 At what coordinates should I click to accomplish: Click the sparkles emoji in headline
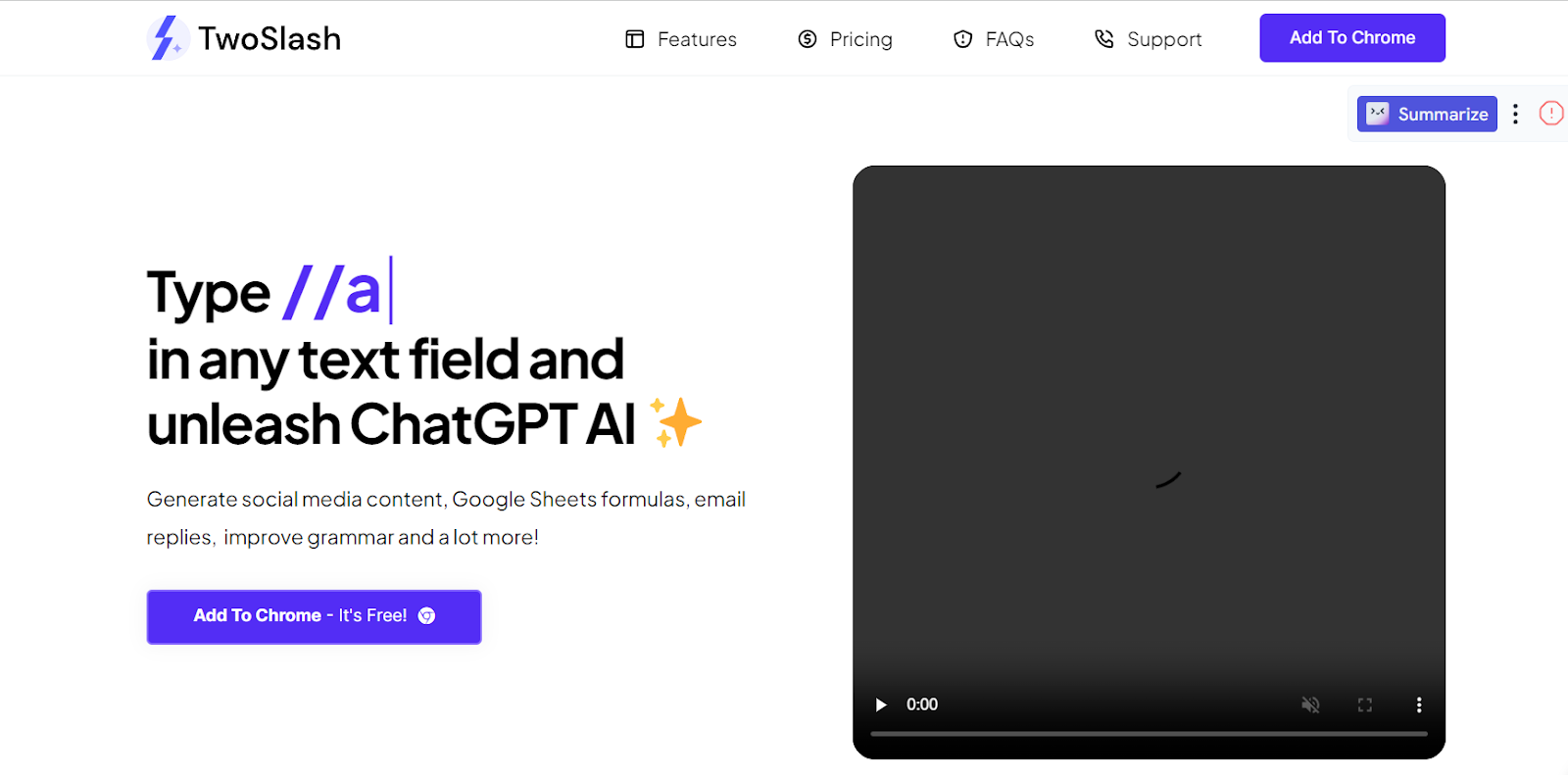coord(675,422)
